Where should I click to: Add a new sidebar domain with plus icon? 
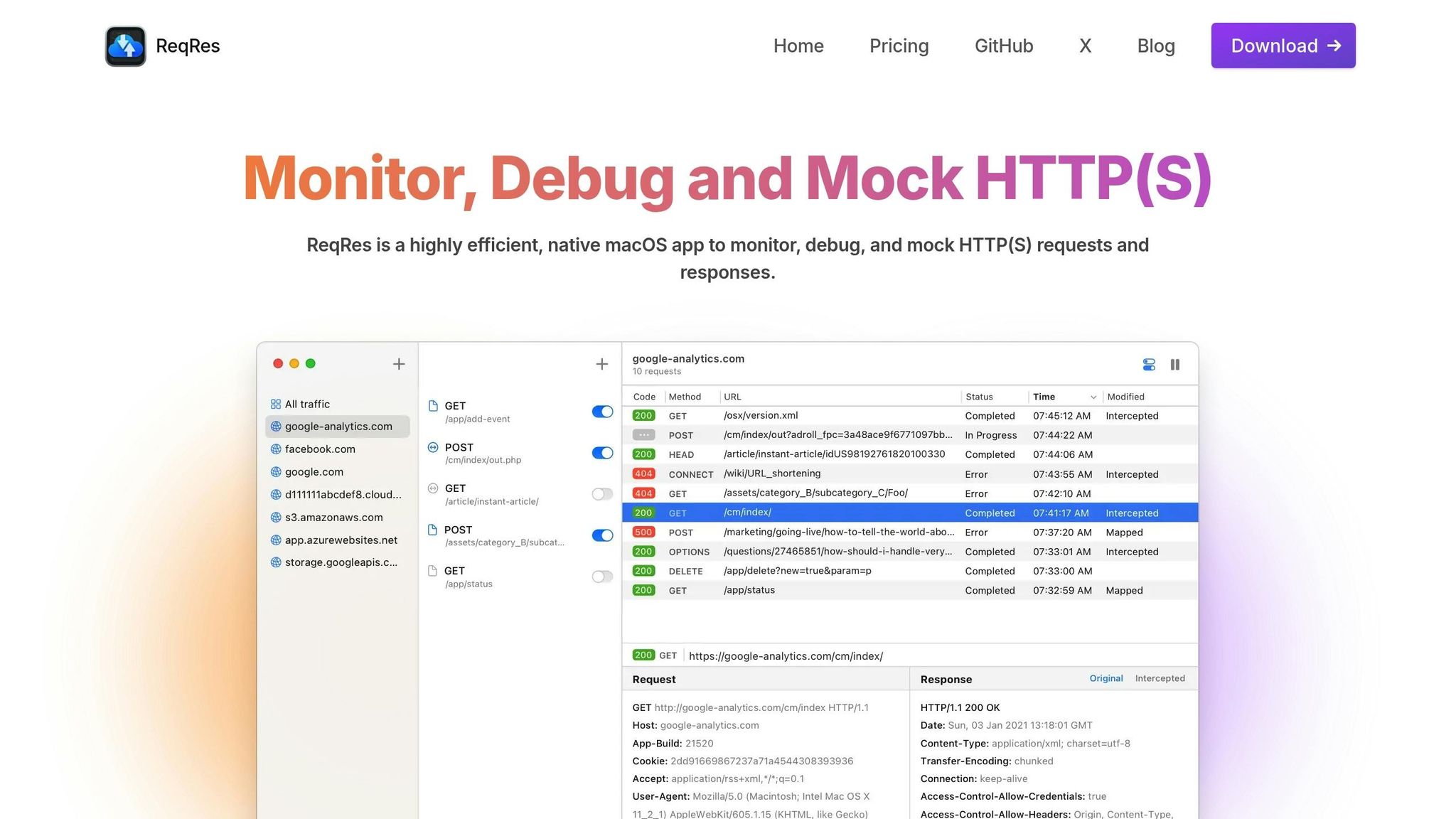click(x=399, y=364)
